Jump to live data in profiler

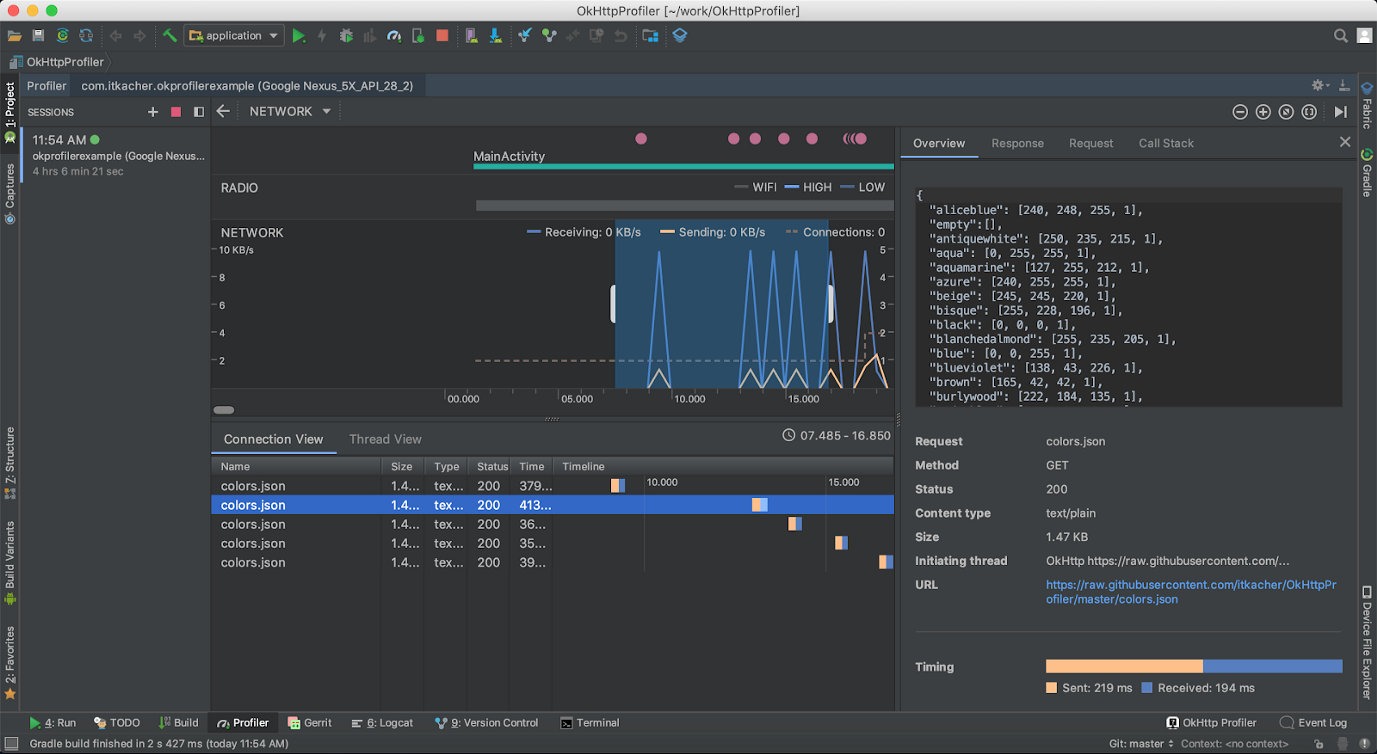(x=1341, y=112)
